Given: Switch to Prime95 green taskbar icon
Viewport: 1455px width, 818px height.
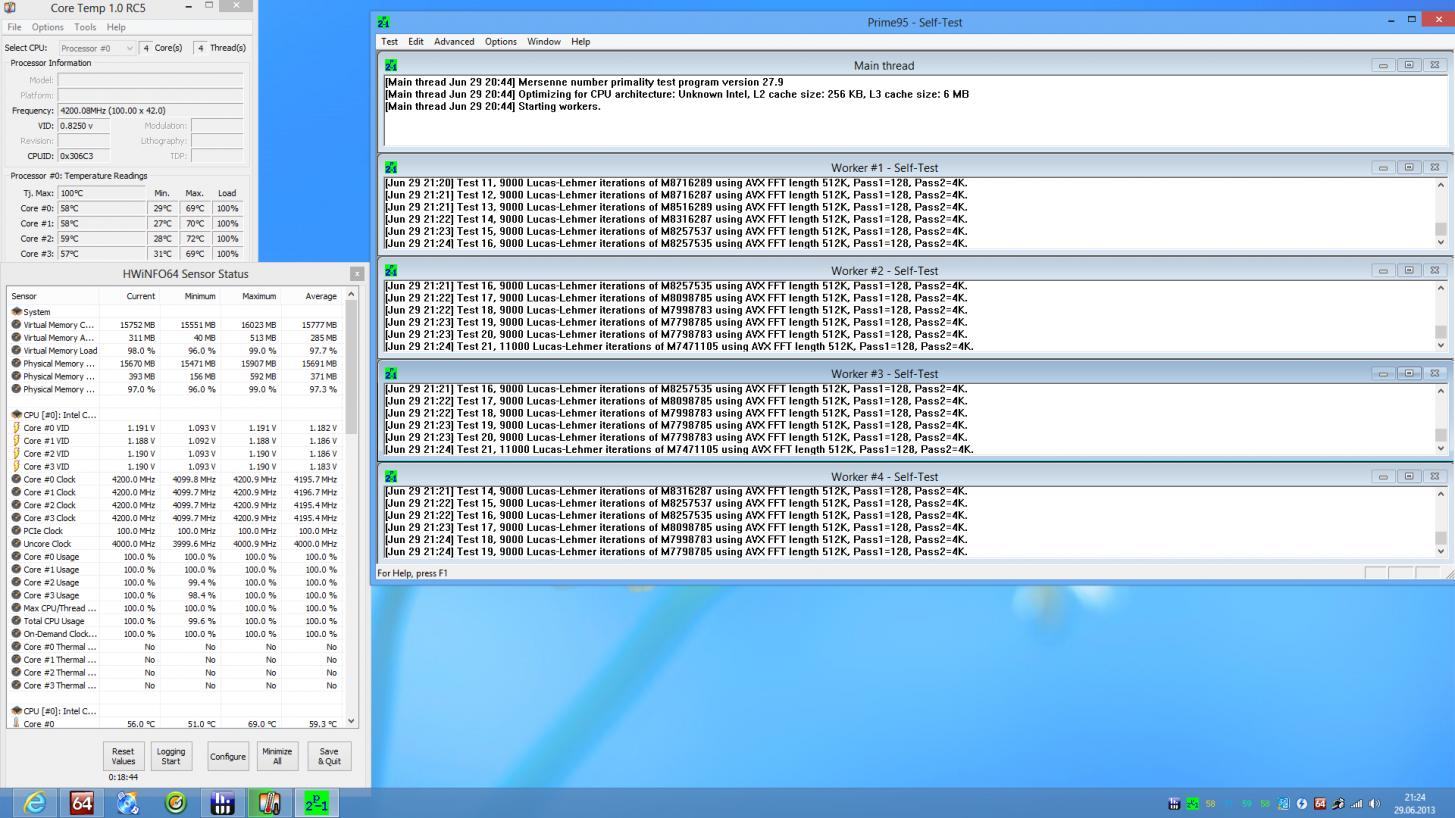Looking at the screenshot, I should coord(316,803).
